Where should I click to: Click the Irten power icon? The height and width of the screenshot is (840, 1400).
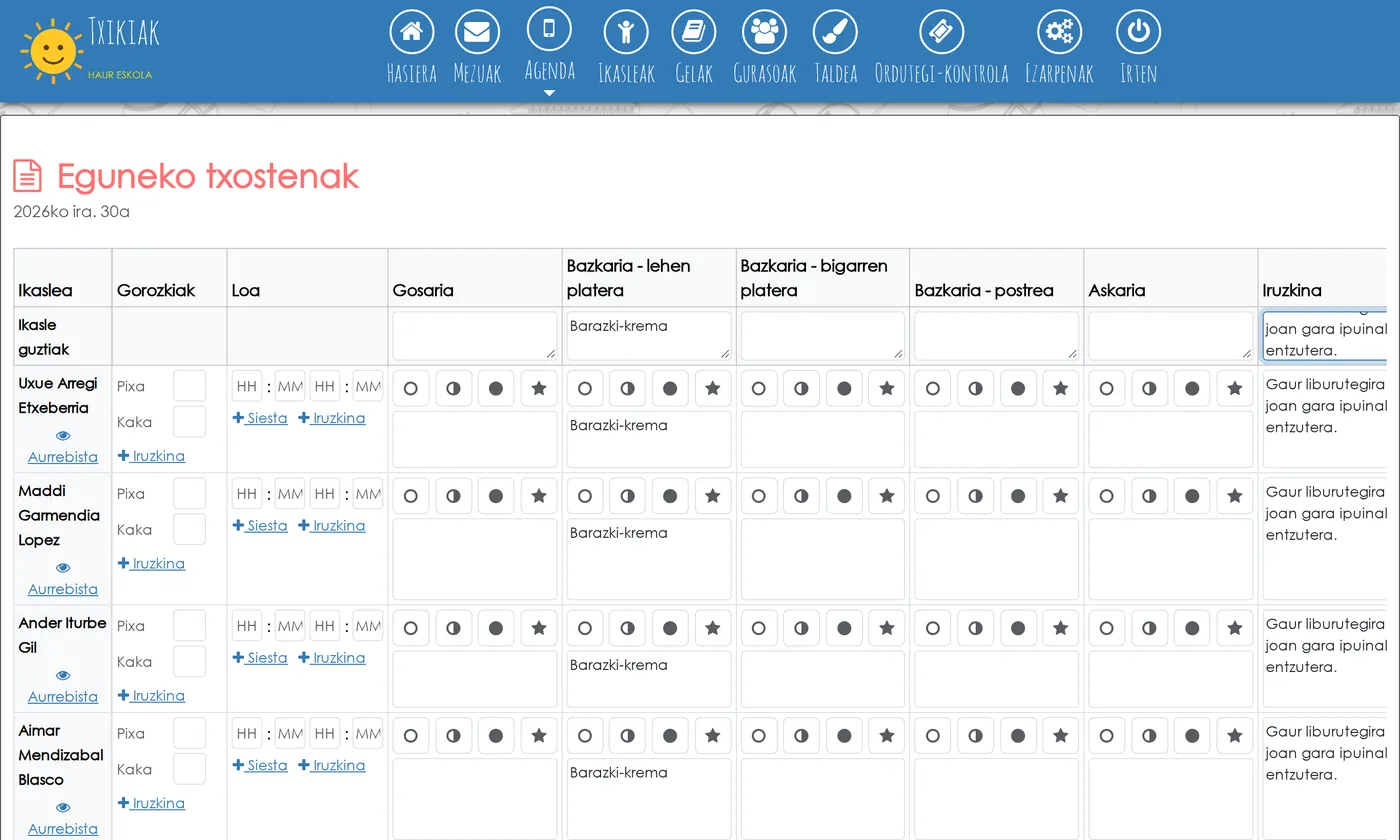point(1138,32)
